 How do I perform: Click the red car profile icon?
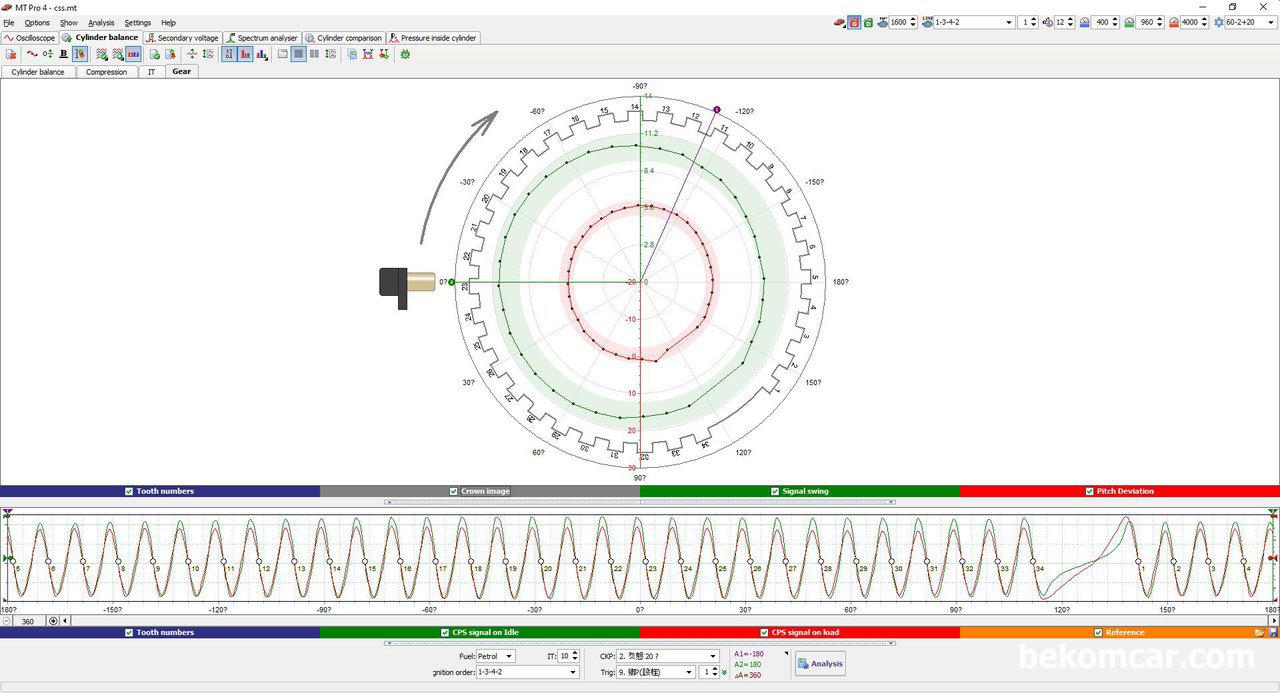[839, 22]
